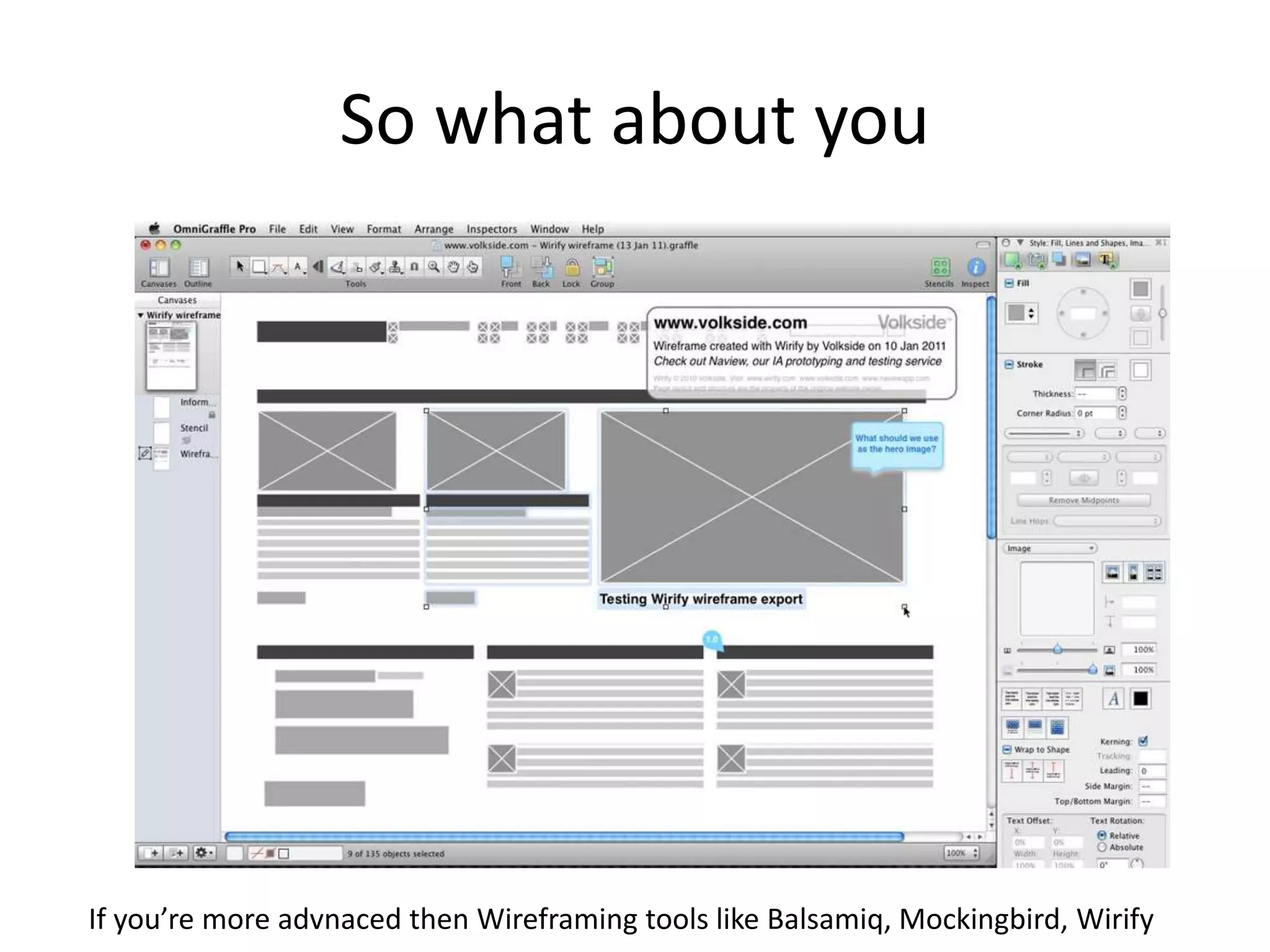The image size is (1270, 952).
Task: Select the Diagramming tool
Action: (x=357, y=267)
